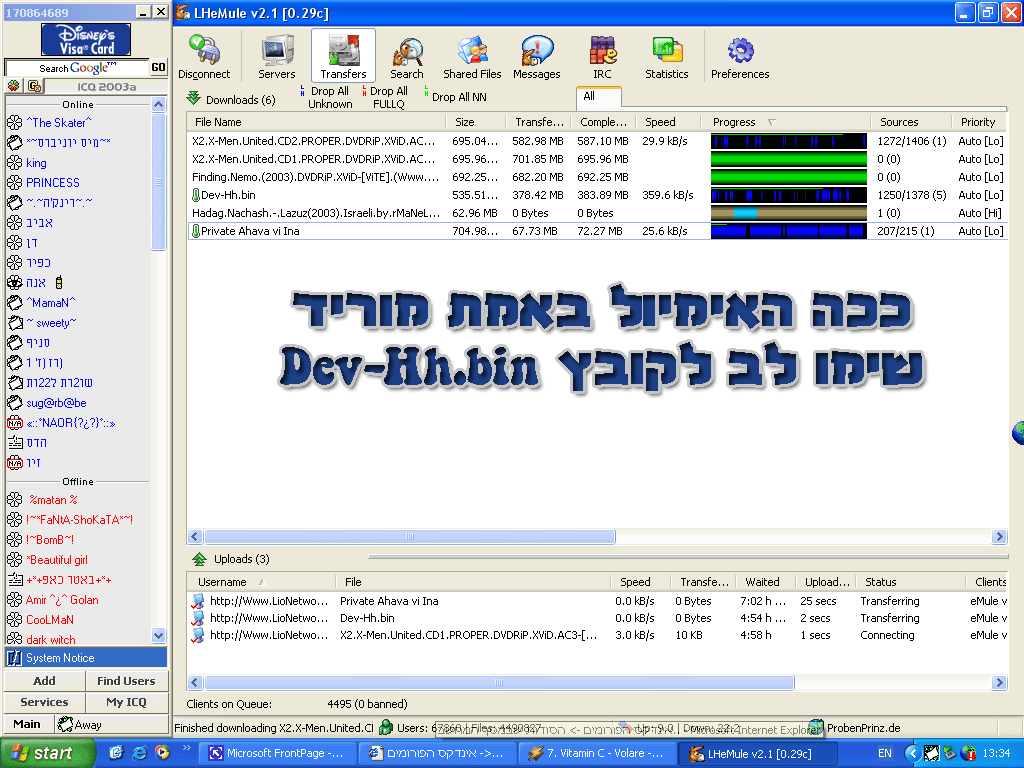
Task: Select the X2.X-Men.United.CD2 download row
Action: (x=597, y=141)
